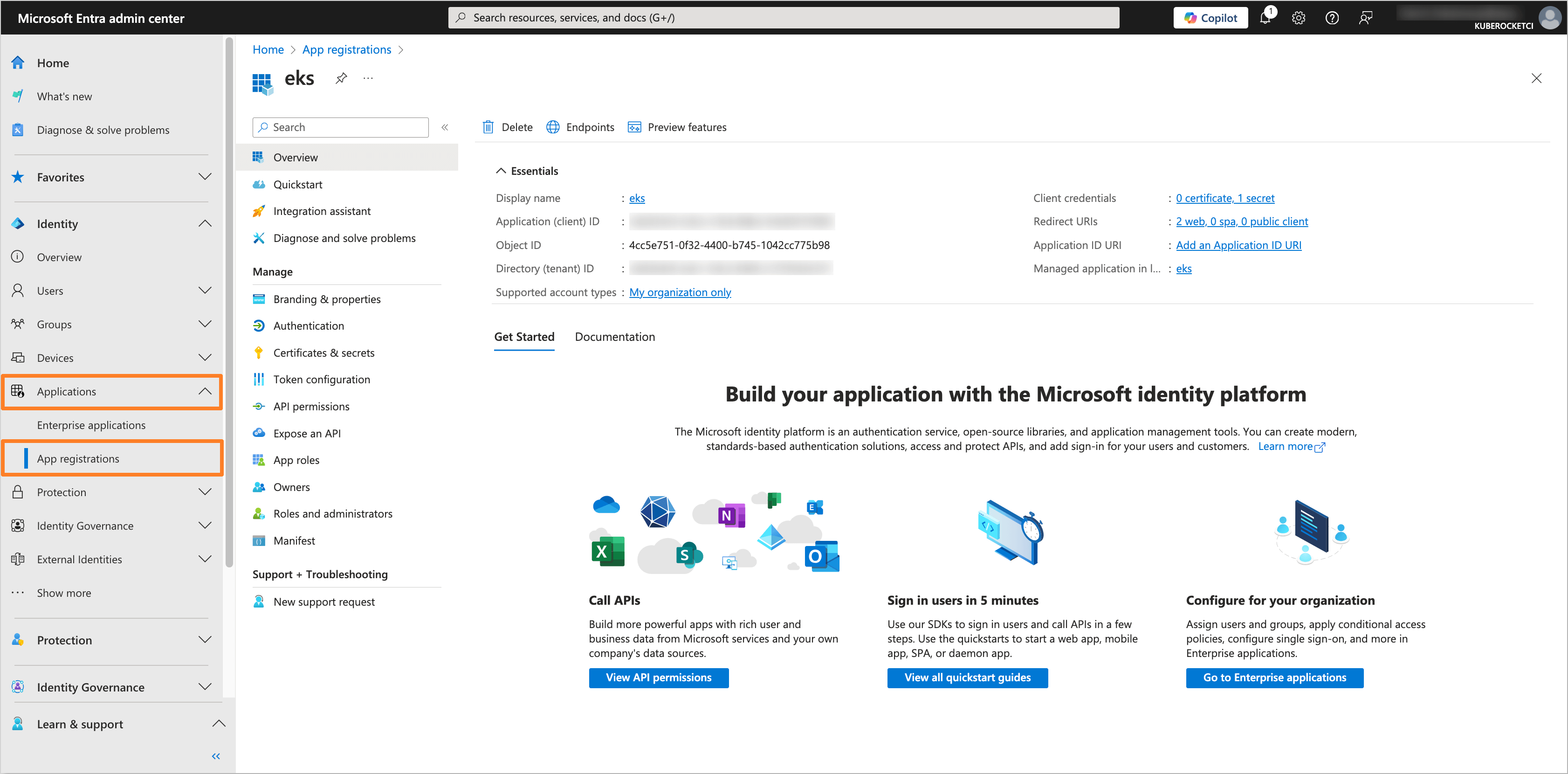Go to Home in left navigation
The image size is (1568, 774).
click(53, 63)
